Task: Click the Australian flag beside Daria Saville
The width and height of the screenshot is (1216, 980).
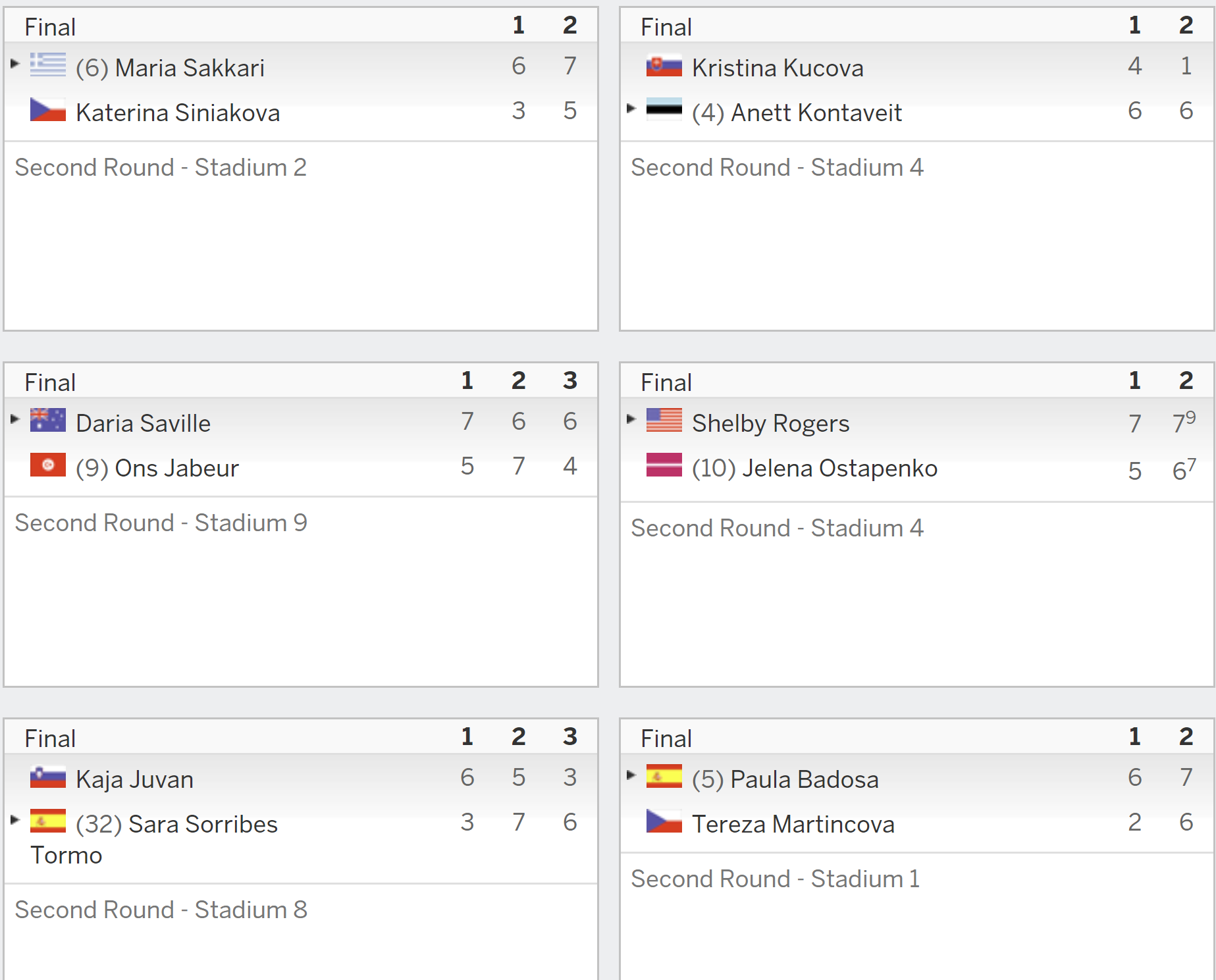Action: pos(48,420)
